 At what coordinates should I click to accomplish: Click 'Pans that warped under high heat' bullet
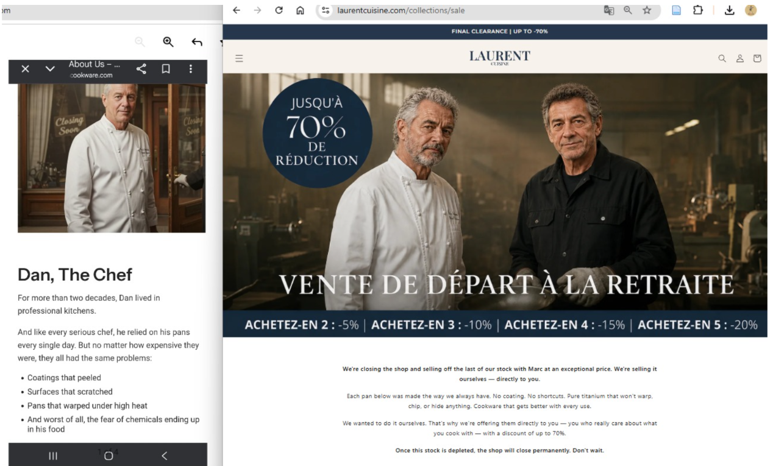[x=87, y=405]
